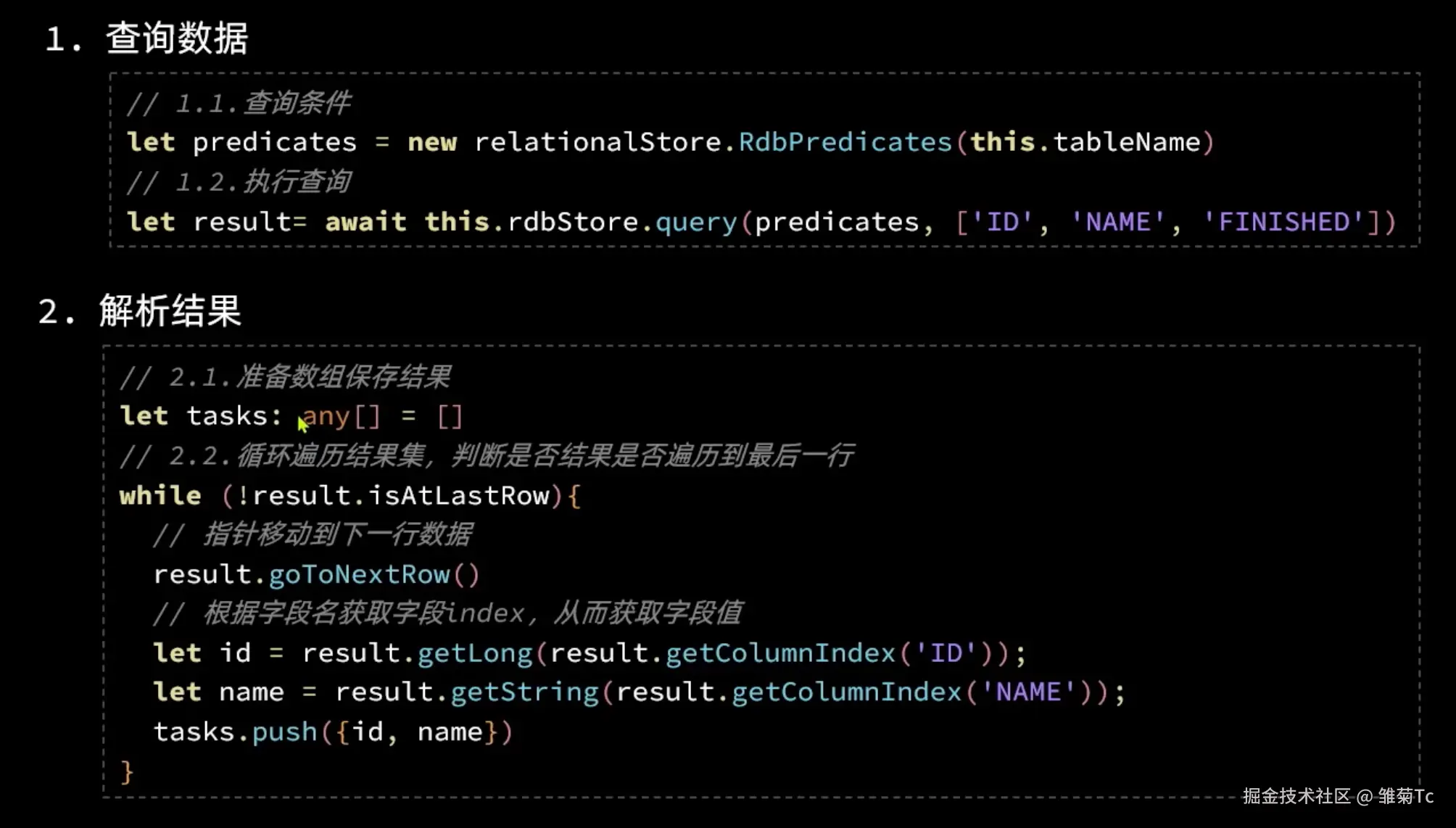Screen dimensions: 1456x828
Task: Click the 'getString' method call
Action: [524, 692]
